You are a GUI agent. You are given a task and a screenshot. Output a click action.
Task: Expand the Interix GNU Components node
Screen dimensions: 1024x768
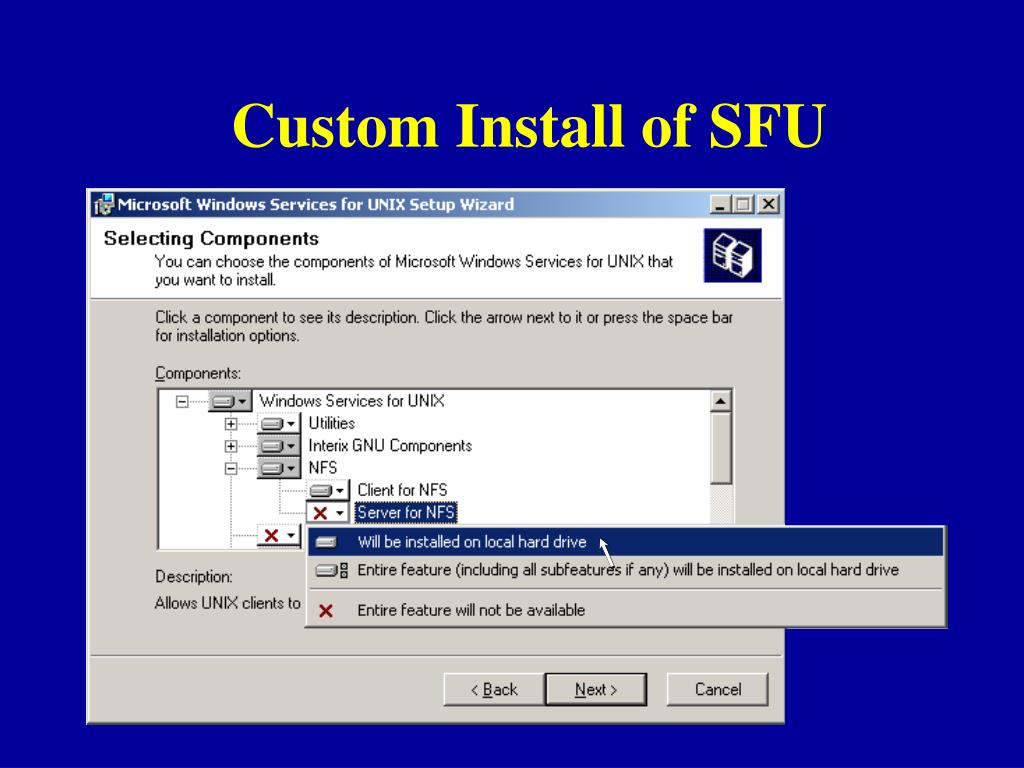tap(231, 446)
